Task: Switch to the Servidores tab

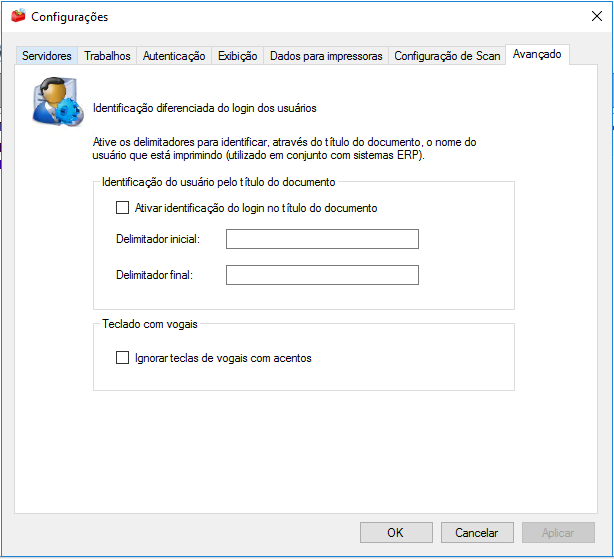Action: [47, 56]
